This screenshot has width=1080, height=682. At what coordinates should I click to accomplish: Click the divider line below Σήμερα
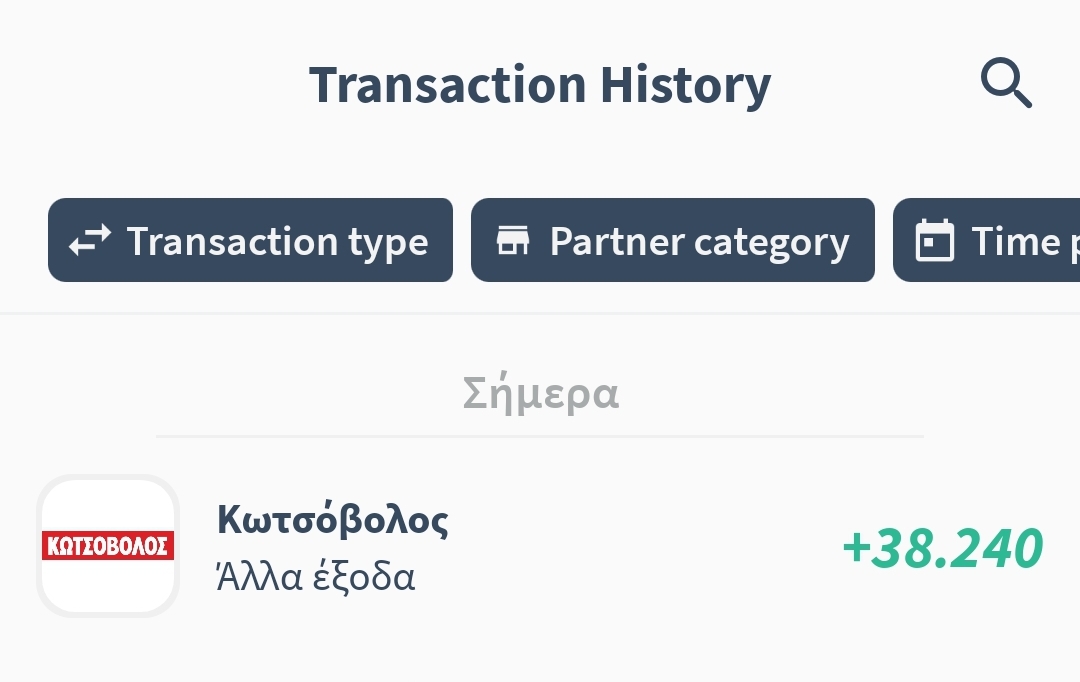[x=540, y=436]
